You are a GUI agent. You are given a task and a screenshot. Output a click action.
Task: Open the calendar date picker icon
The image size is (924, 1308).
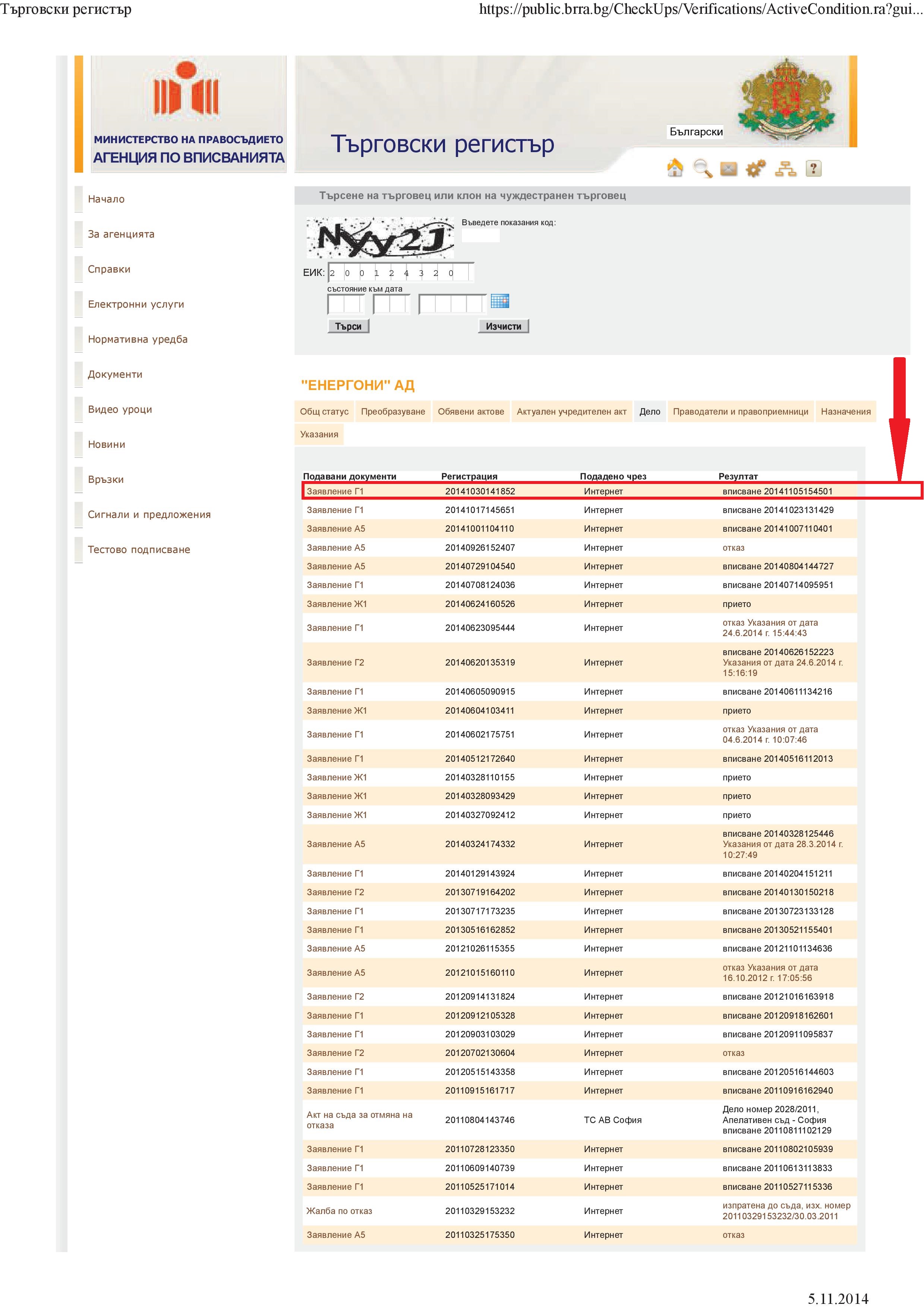[500, 301]
